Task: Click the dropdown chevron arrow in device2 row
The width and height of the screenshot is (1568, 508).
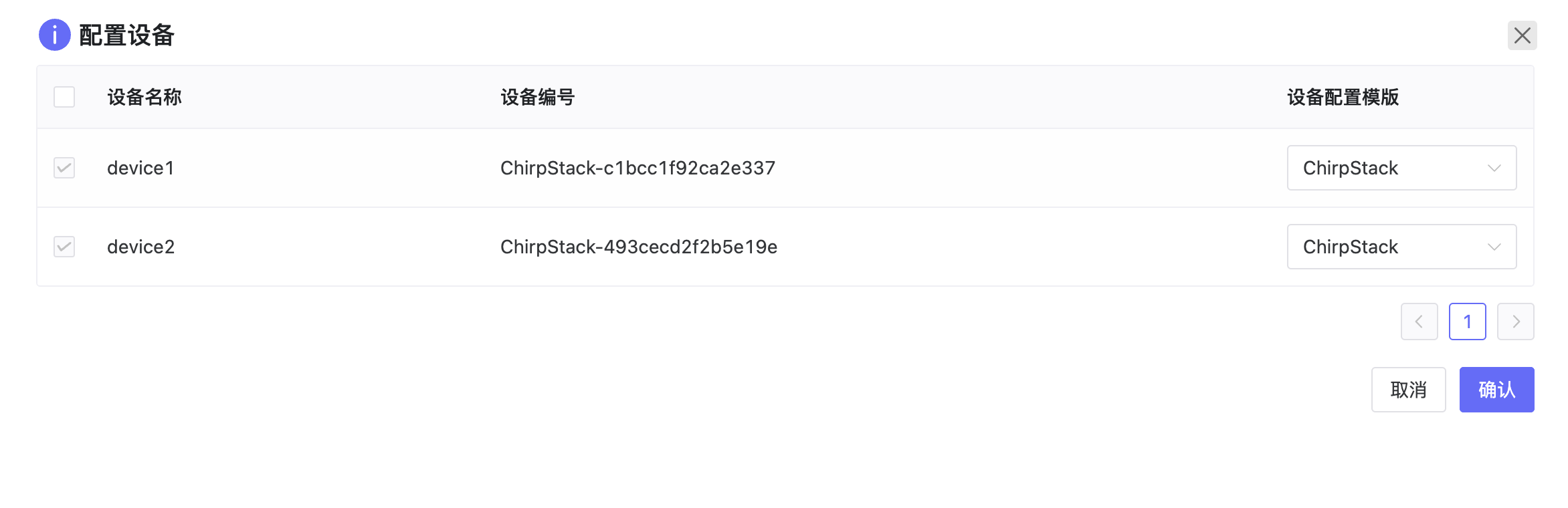Action: tap(1494, 247)
